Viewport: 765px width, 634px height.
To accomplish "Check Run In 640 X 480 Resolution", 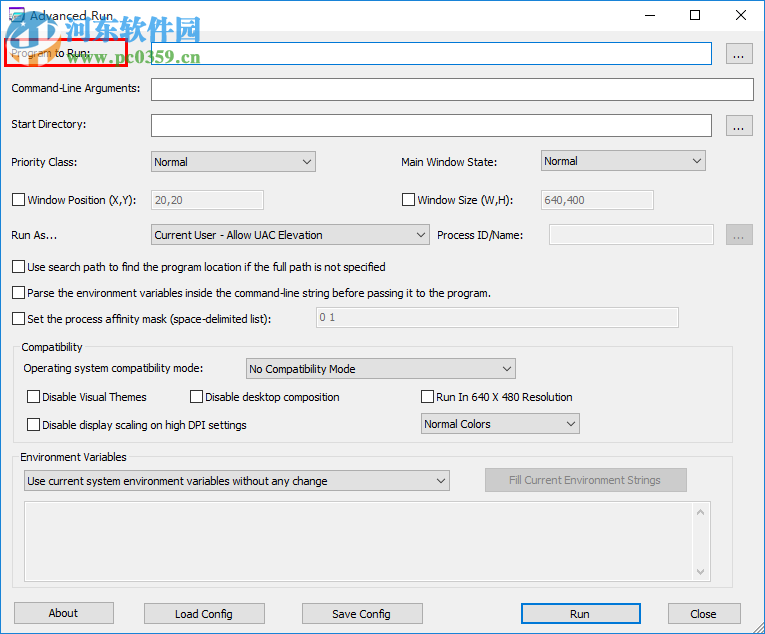I will [x=427, y=396].
